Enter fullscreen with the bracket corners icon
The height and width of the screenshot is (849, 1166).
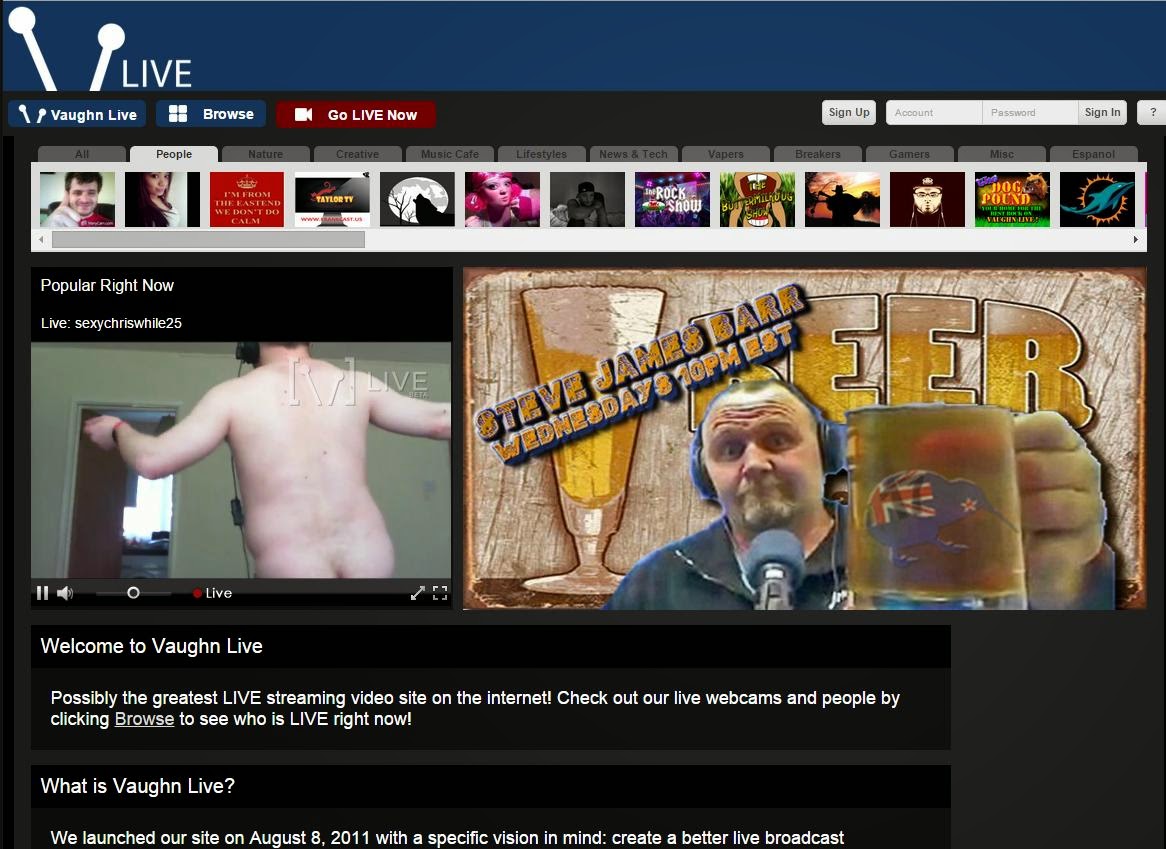tap(440, 593)
